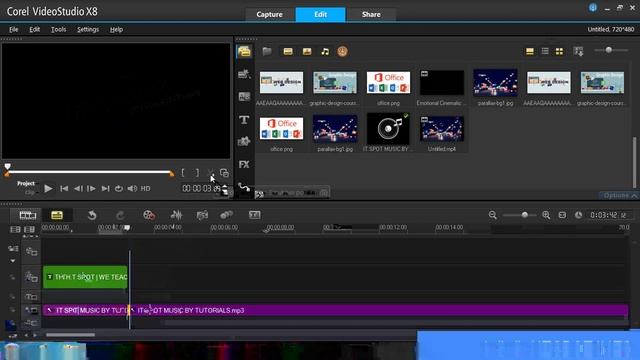640x360 pixels.
Task: Toggle the Music track button
Action: point(31,323)
